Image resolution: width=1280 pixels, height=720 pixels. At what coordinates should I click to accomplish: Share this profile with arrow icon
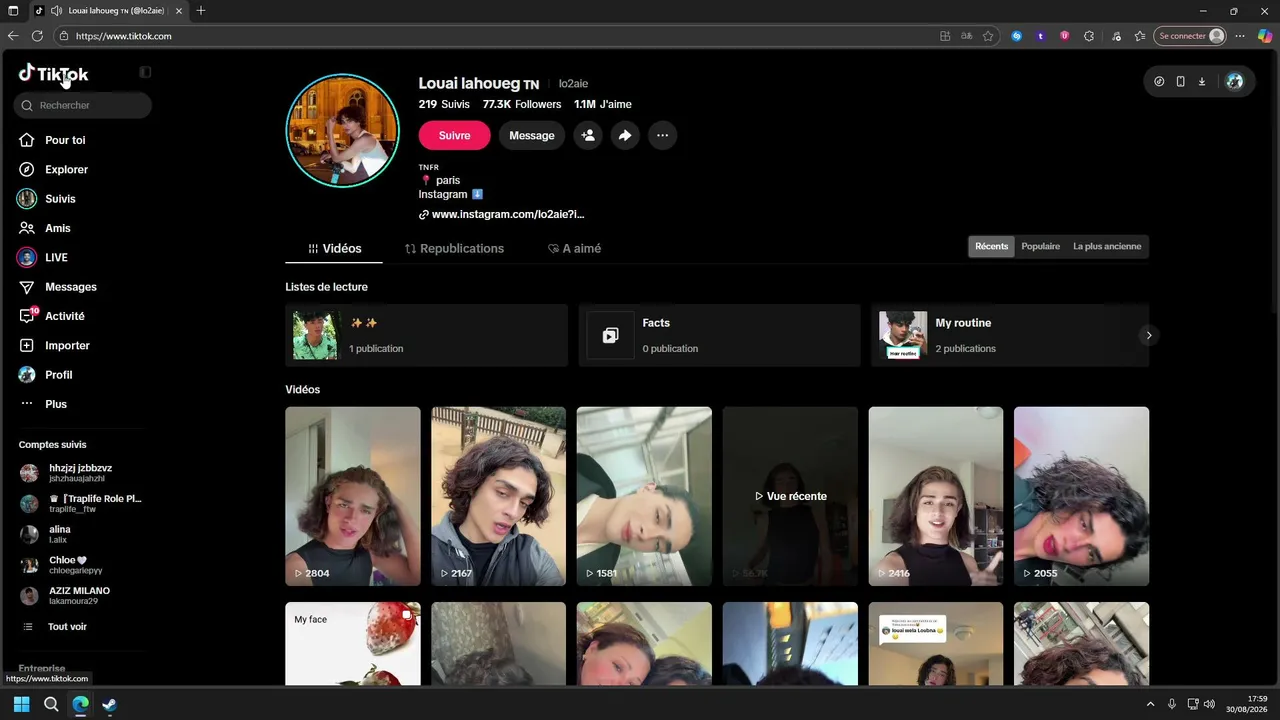click(625, 136)
